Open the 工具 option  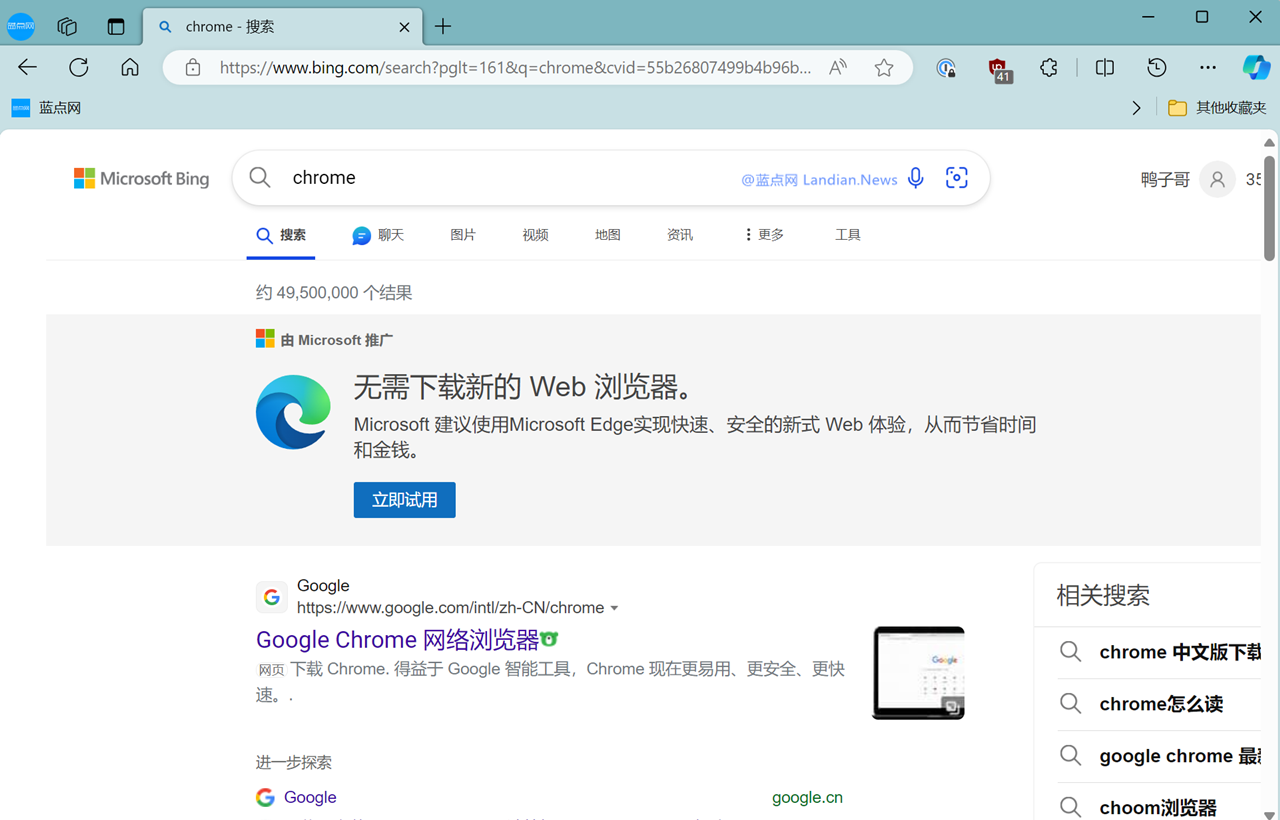click(848, 235)
